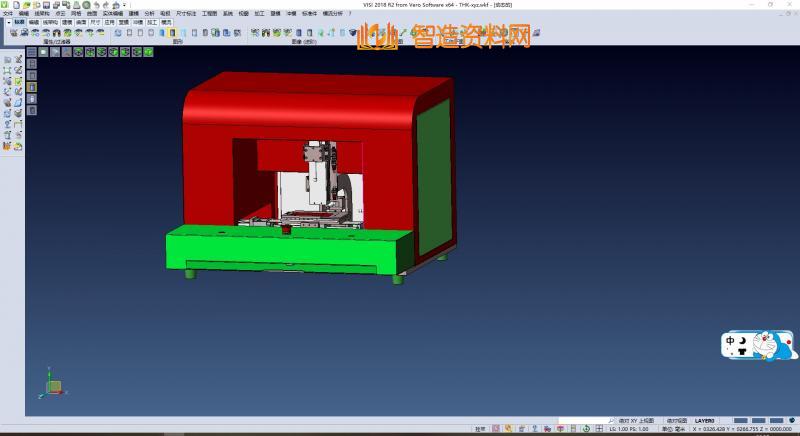800x436 pixels.
Task: Click the Undo arrow in quick access toolbar
Action: [x=98, y=4]
